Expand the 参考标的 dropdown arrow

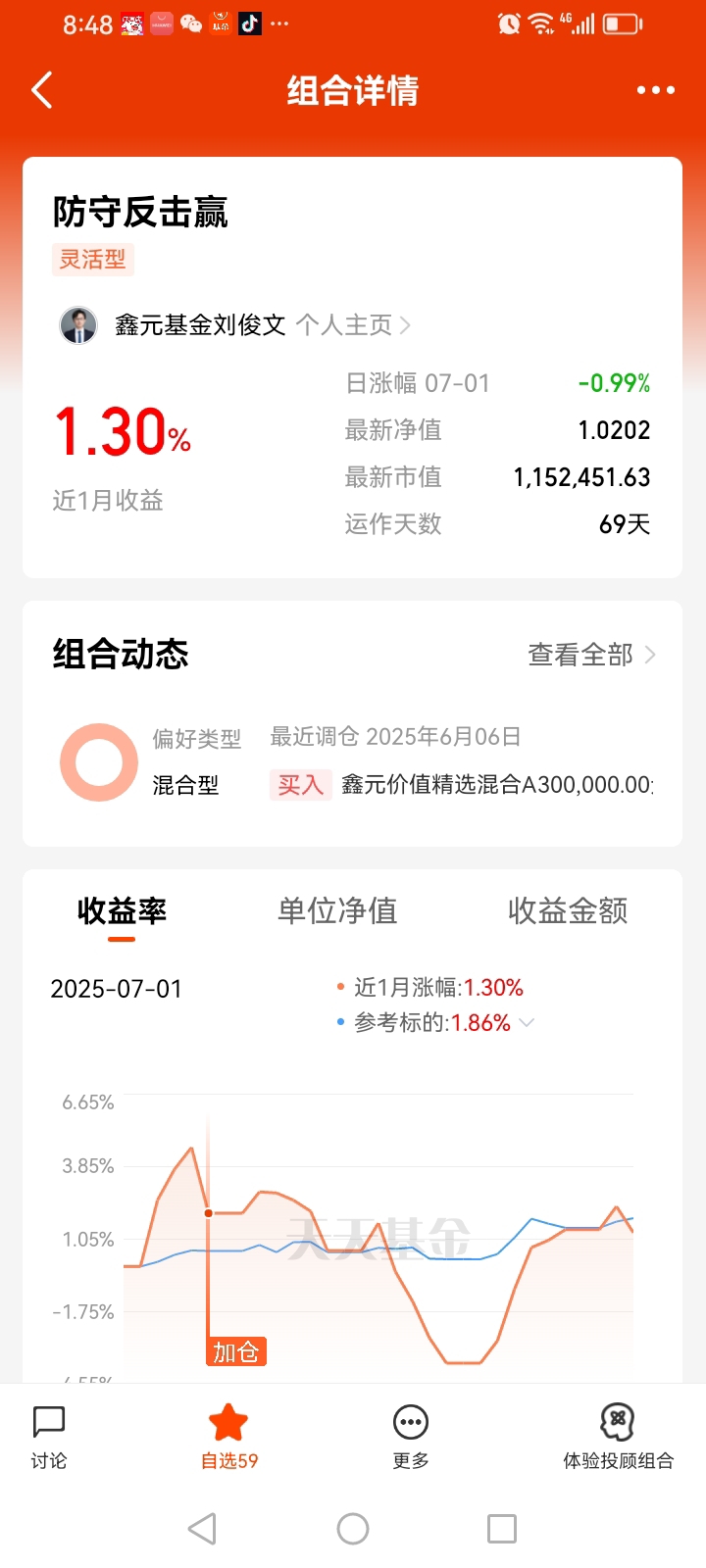(527, 1022)
